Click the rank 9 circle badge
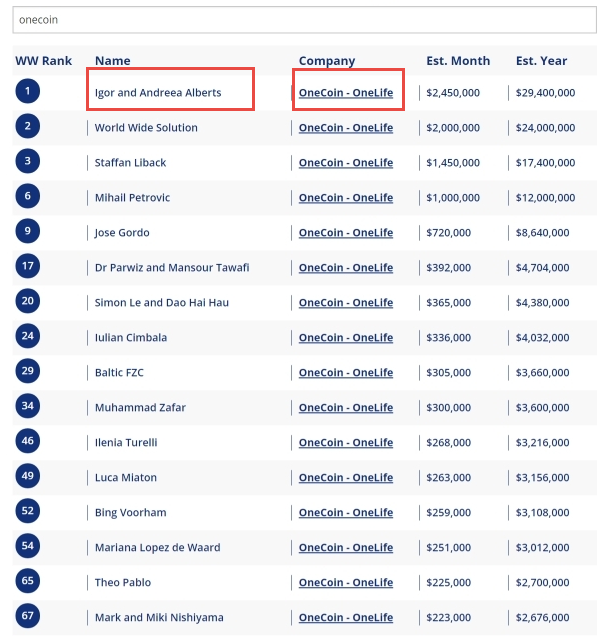616x636 pixels. (28, 231)
